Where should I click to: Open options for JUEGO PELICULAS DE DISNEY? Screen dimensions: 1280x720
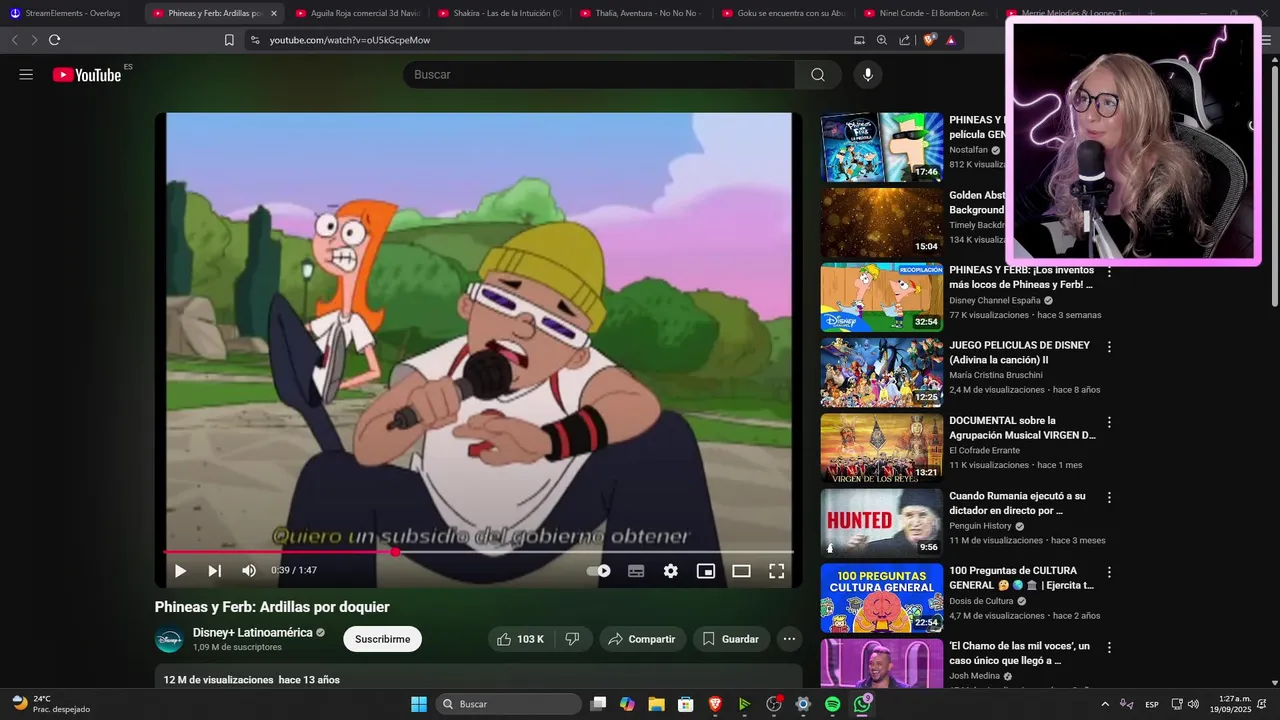tap(1108, 347)
